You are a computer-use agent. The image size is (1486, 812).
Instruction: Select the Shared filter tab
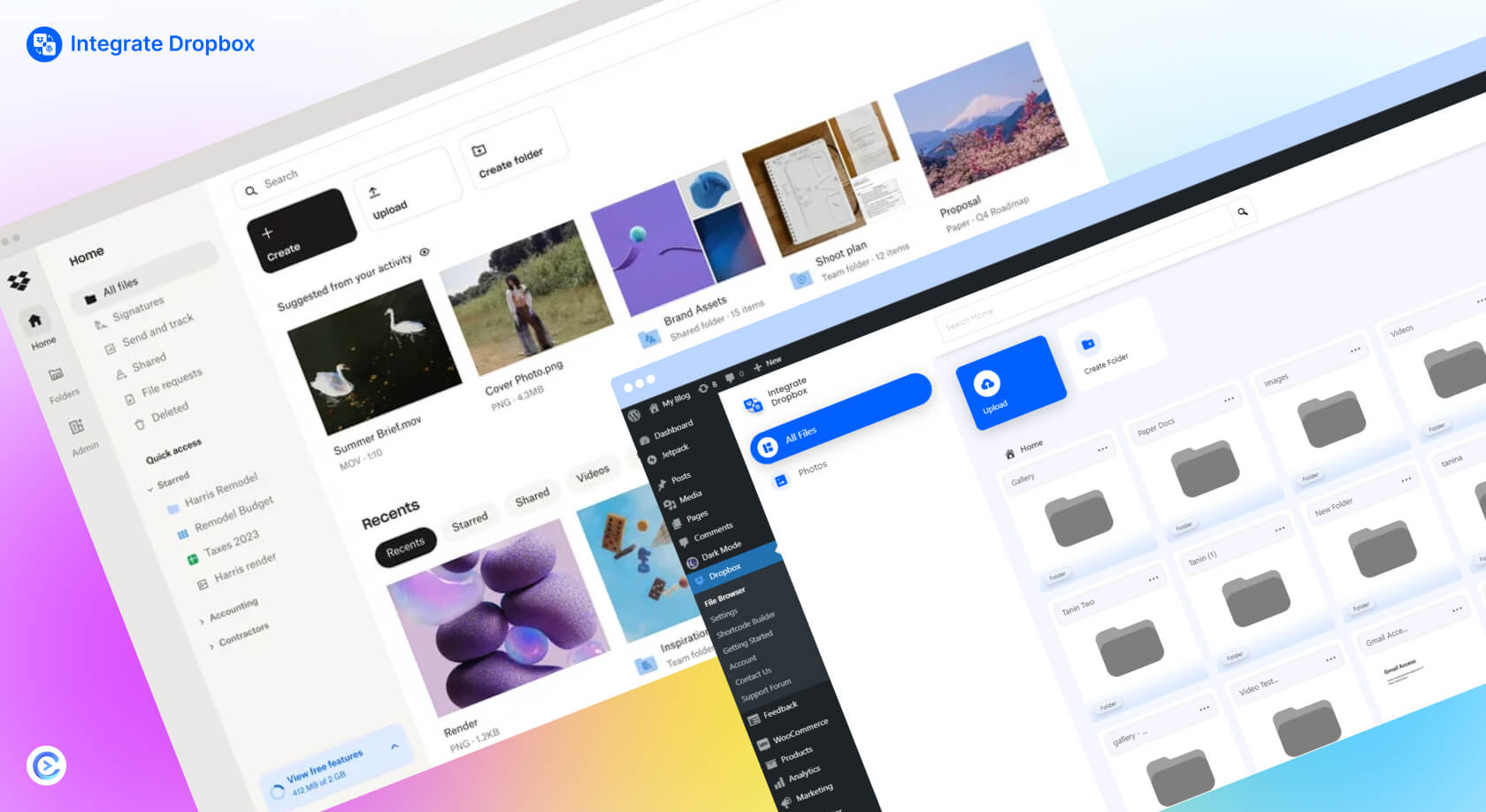532,498
